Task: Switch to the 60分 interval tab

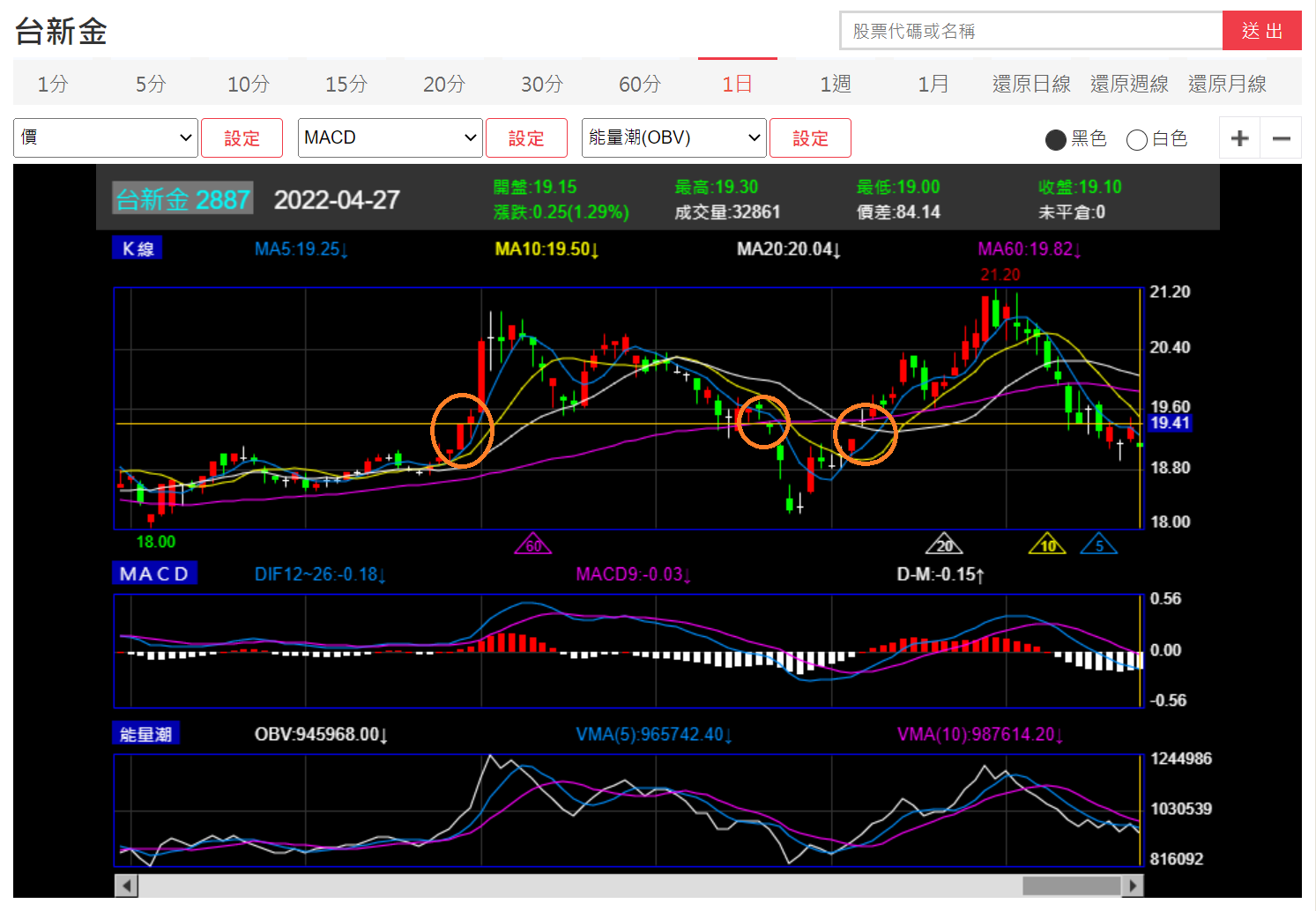Action: (640, 84)
